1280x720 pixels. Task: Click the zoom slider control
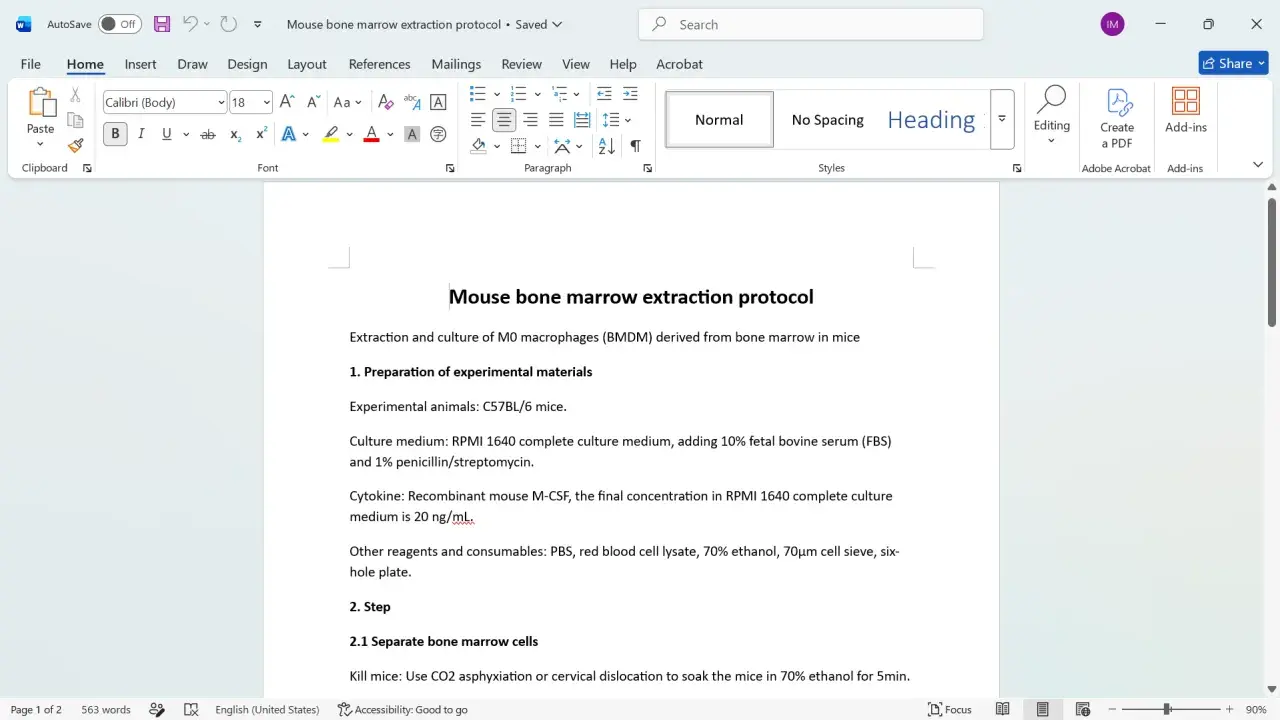[1167, 709]
